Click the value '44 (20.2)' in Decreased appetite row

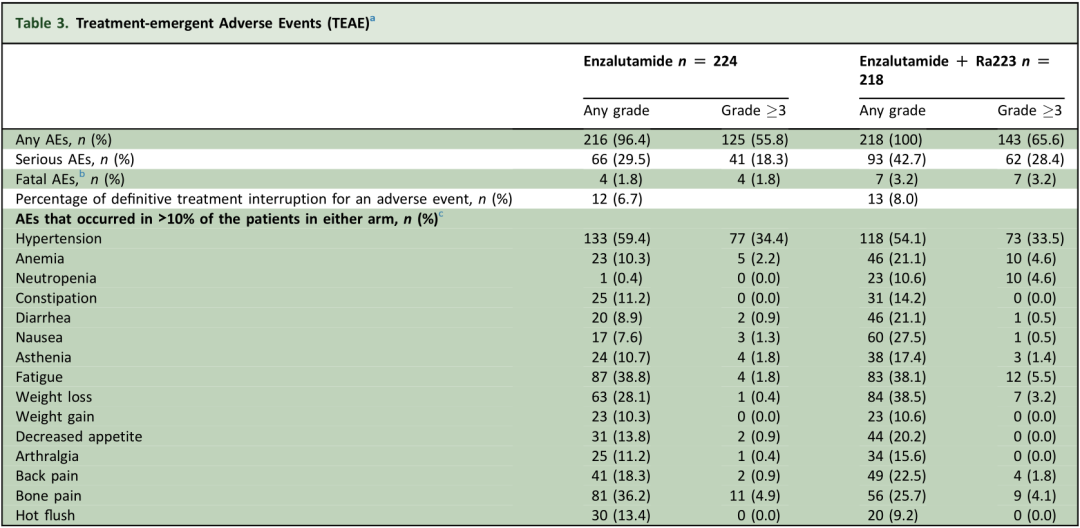(x=895, y=436)
